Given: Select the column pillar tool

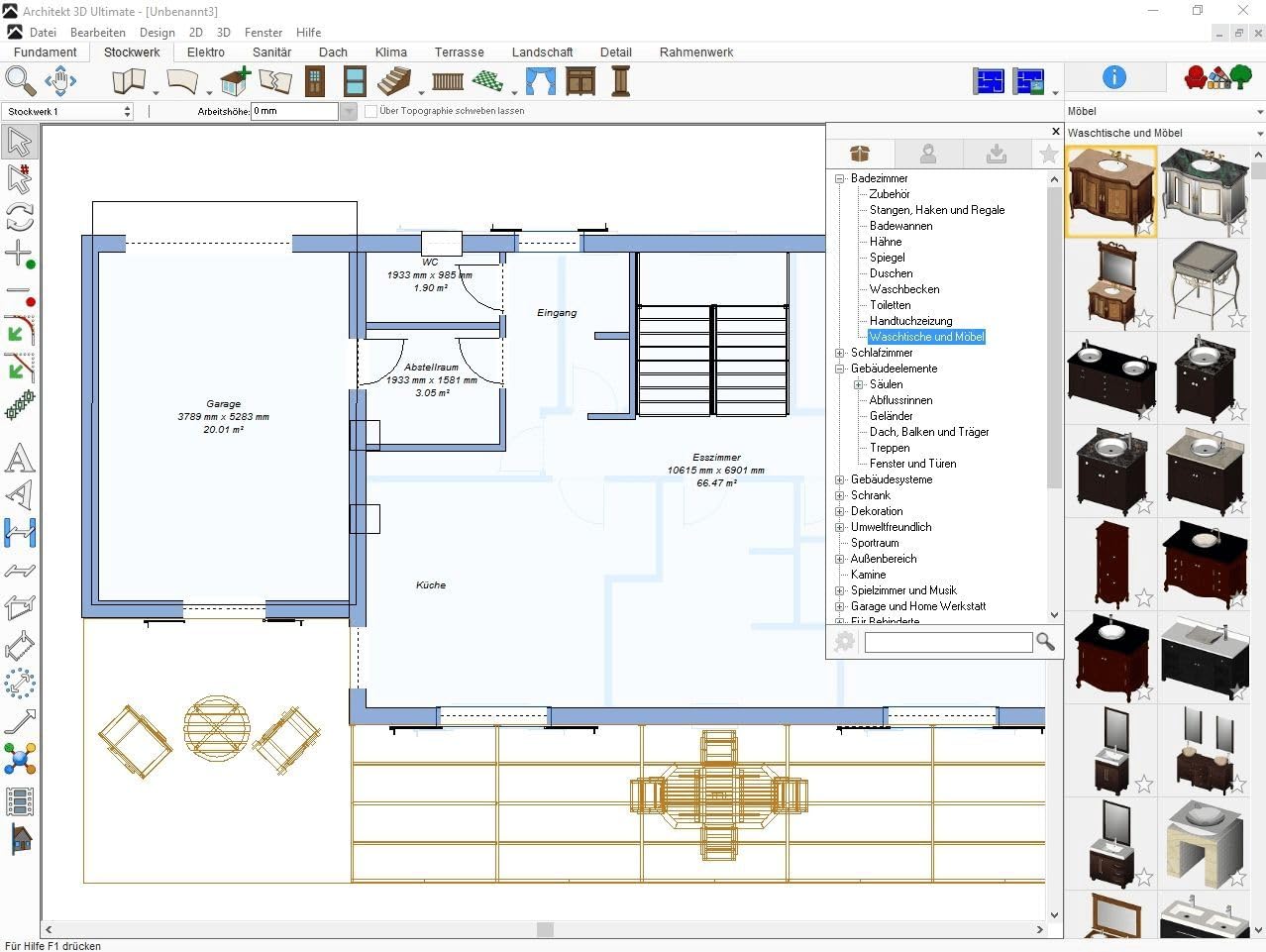Looking at the screenshot, I should point(621,80).
